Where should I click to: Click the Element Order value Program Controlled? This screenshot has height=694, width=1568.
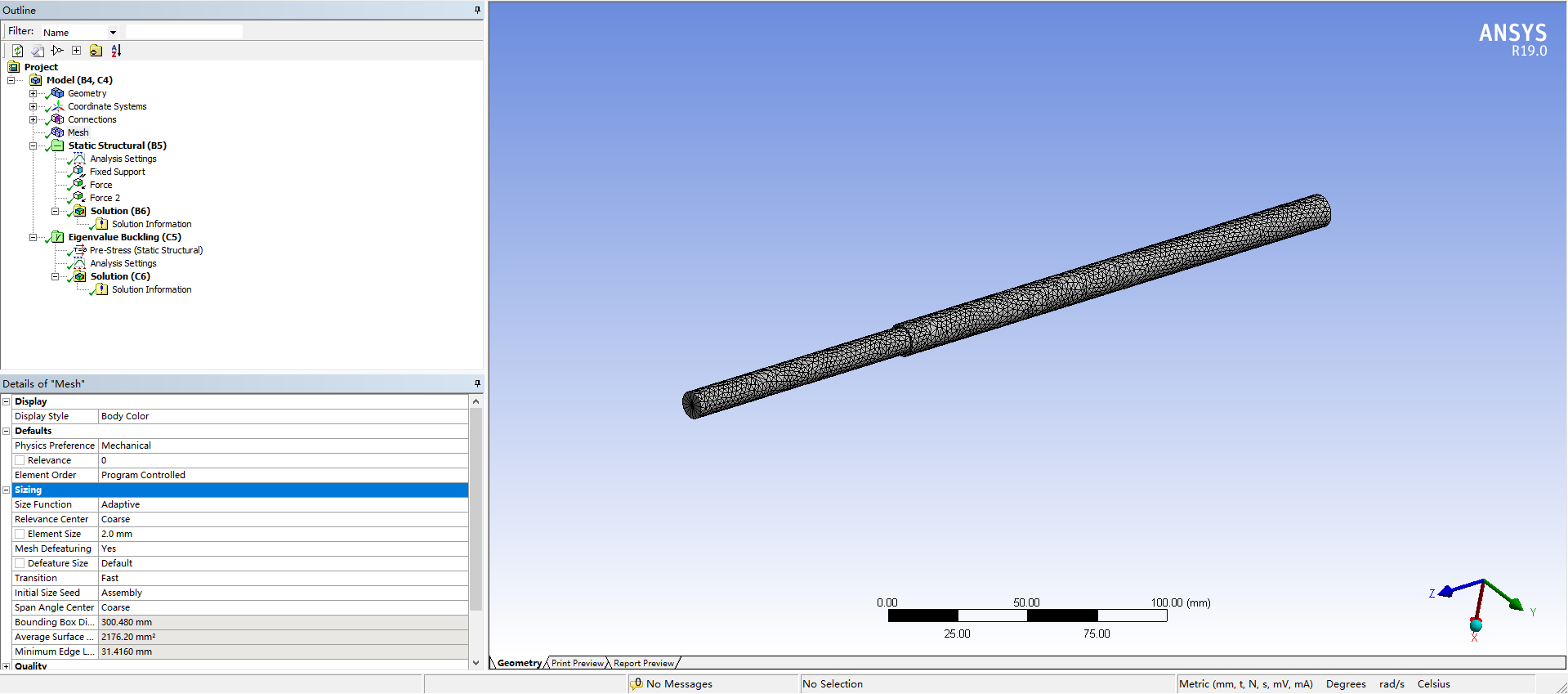[283, 475]
